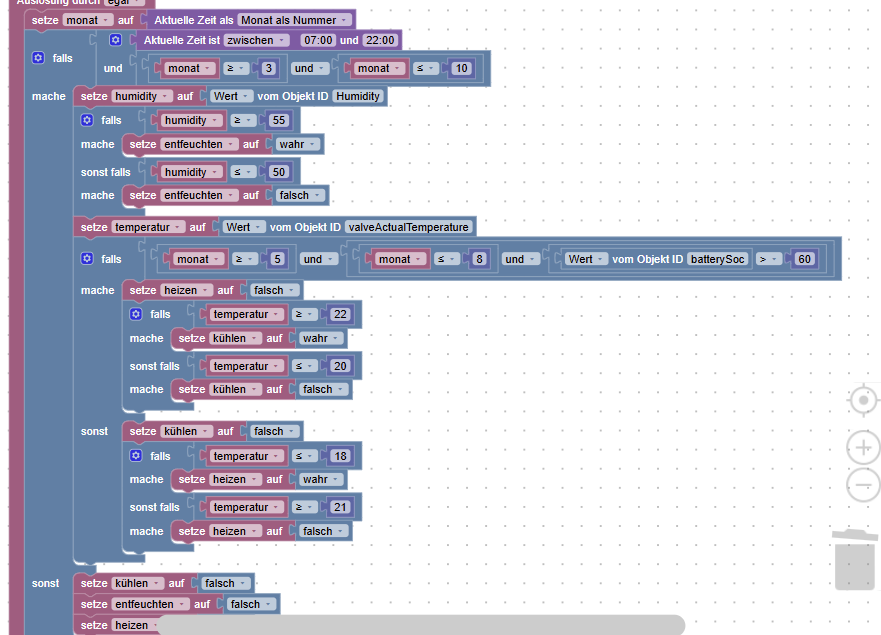Change ≤ operator before value 18
Image resolution: width=881 pixels, height=635 pixels.
(305, 456)
